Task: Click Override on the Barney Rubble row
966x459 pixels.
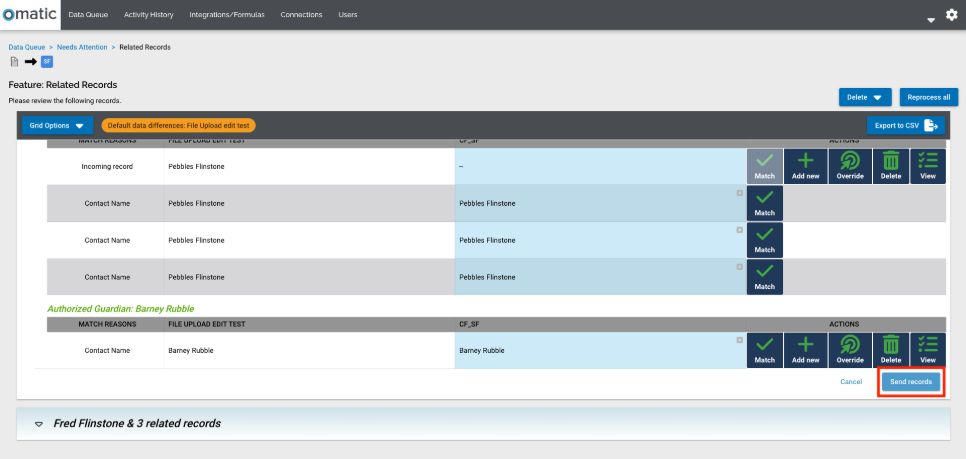Action: click(x=849, y=350)
